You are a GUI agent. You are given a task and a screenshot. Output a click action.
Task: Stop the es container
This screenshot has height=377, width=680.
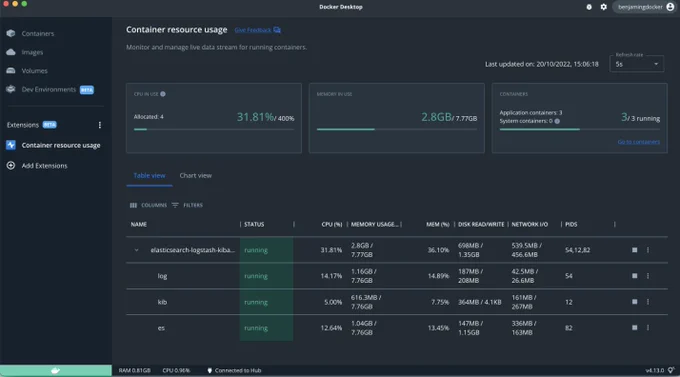click(x=634, y=328)
